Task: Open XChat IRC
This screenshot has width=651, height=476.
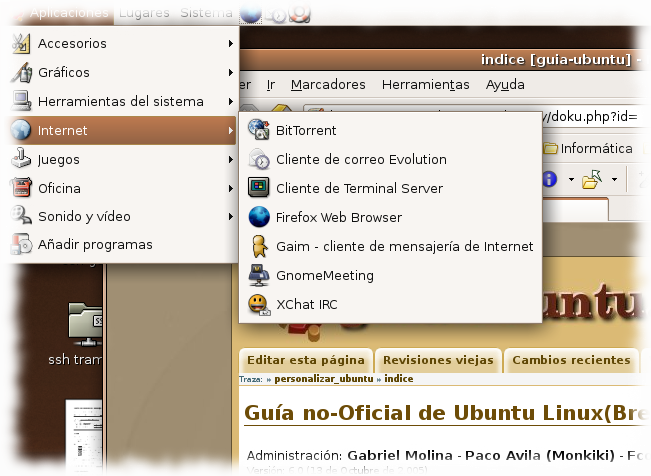Action: pyautogui.click(x=306, y=304)
